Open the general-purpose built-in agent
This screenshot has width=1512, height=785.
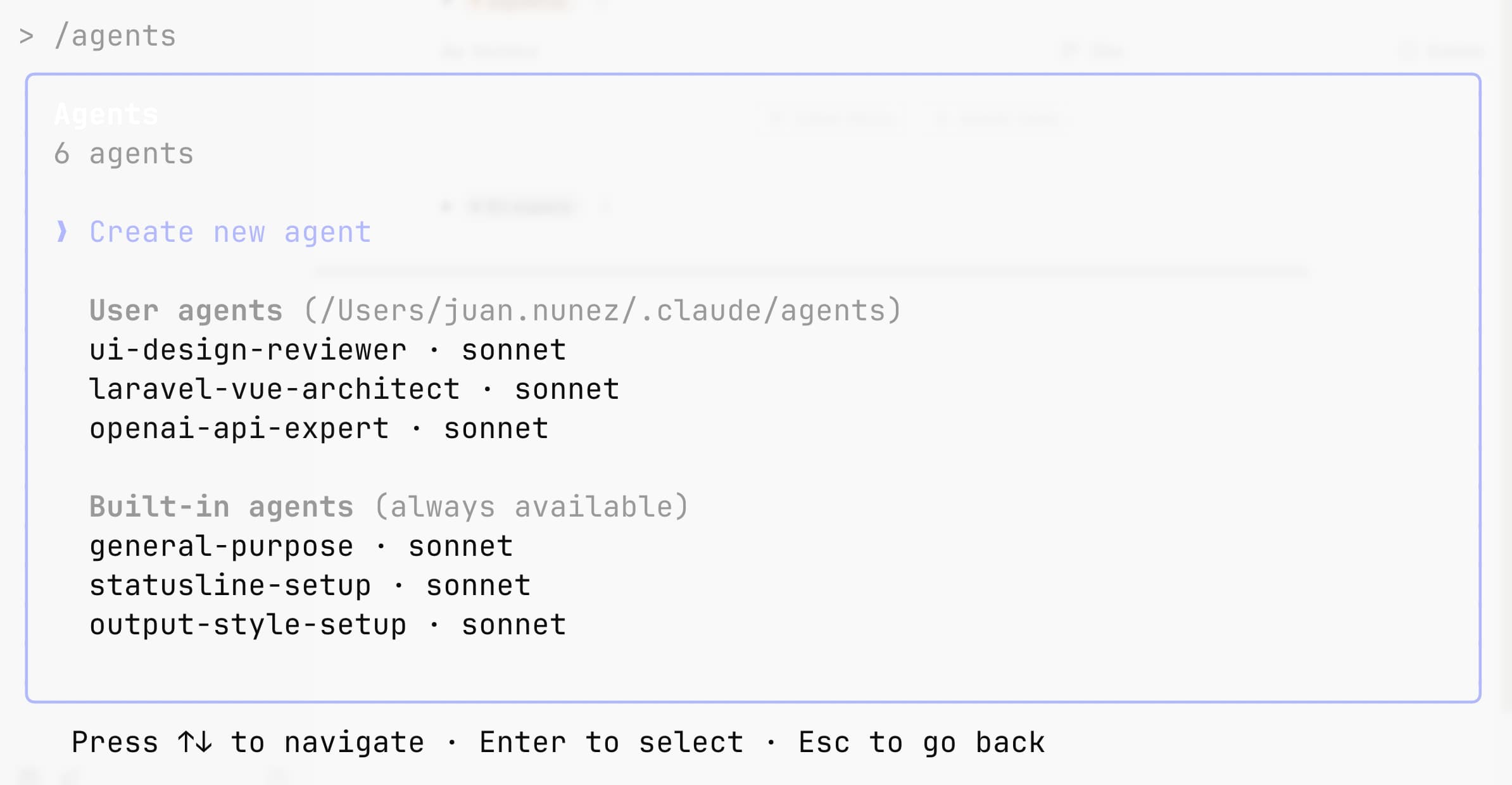click(221, 546)
